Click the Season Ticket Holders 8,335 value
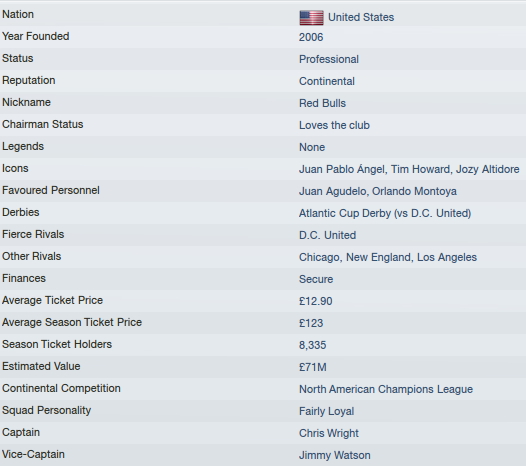 click(312, 345)
